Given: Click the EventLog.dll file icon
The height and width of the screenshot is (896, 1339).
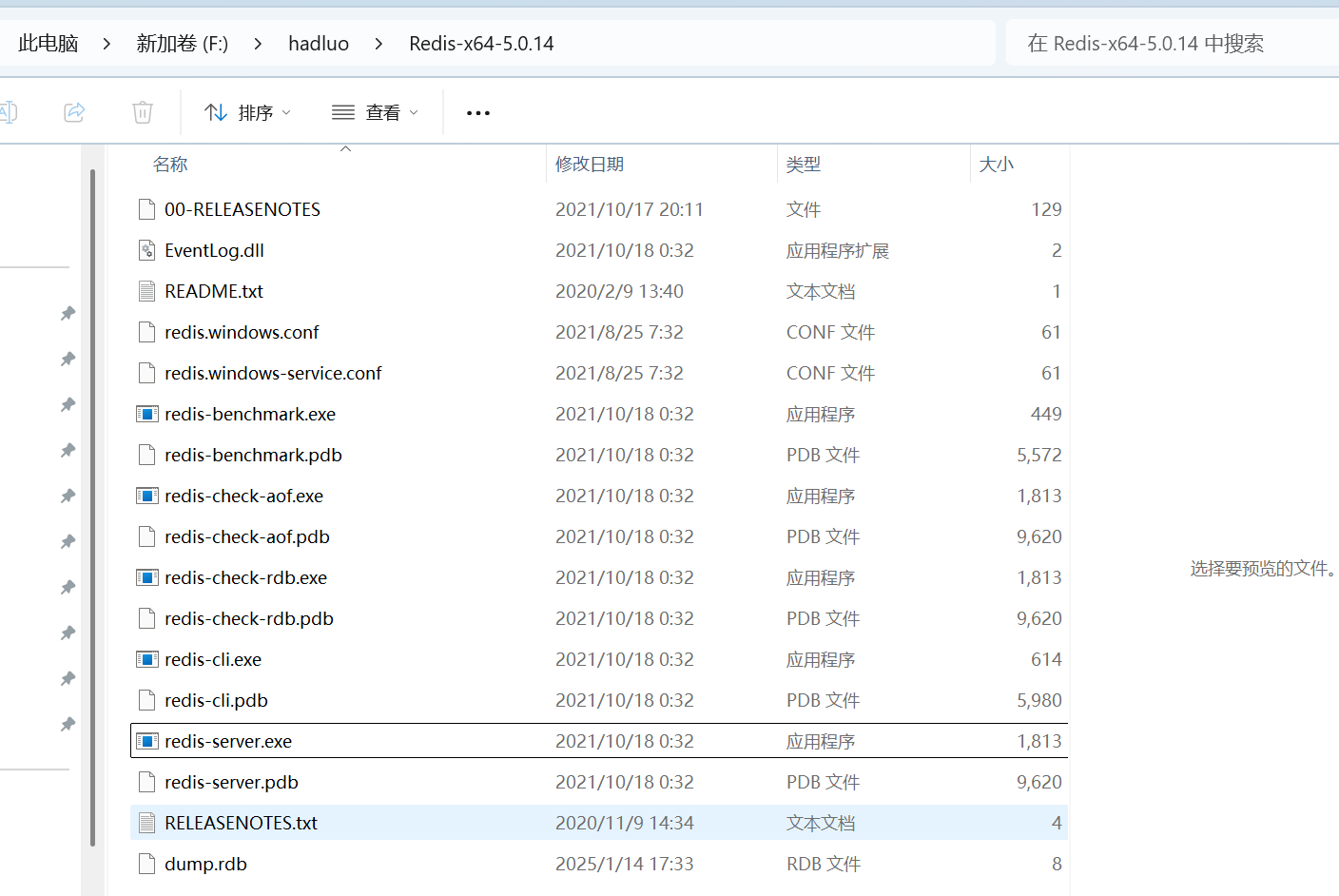Looking at the screenshot, I should pos(146,250).
